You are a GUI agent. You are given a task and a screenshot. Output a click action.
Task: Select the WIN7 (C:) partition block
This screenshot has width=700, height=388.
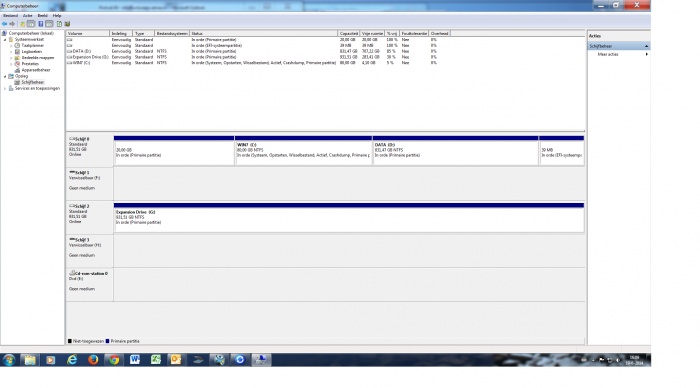[303, 150]
